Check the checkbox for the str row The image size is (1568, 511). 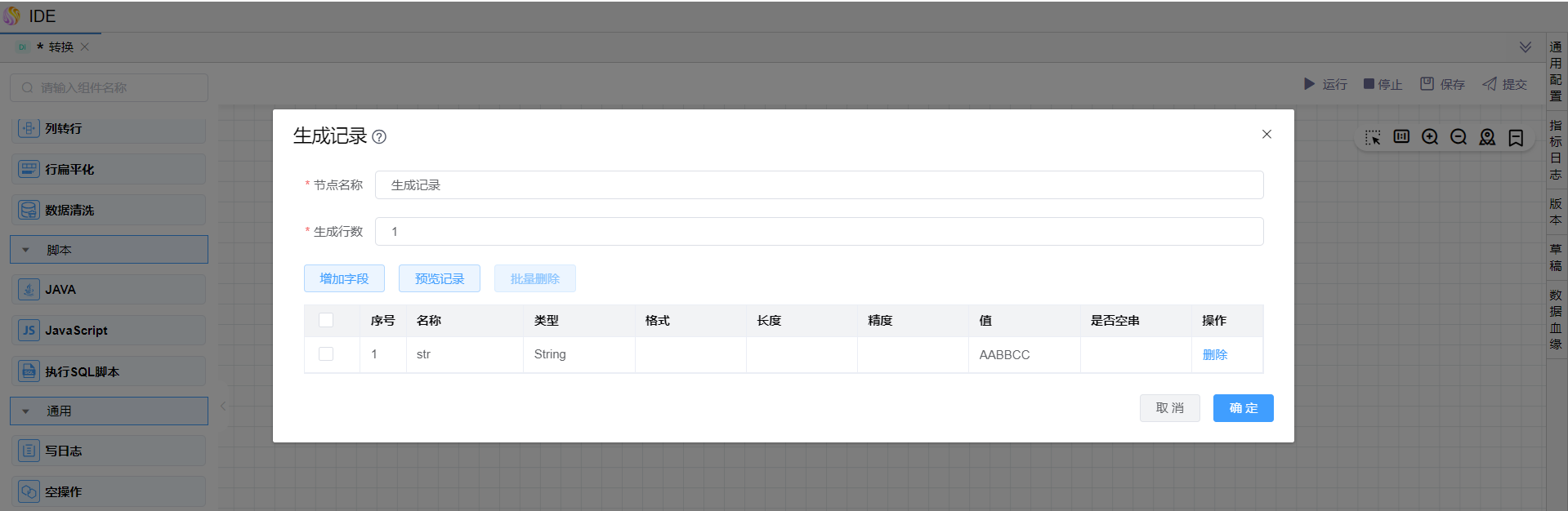(x=326, y=354)
